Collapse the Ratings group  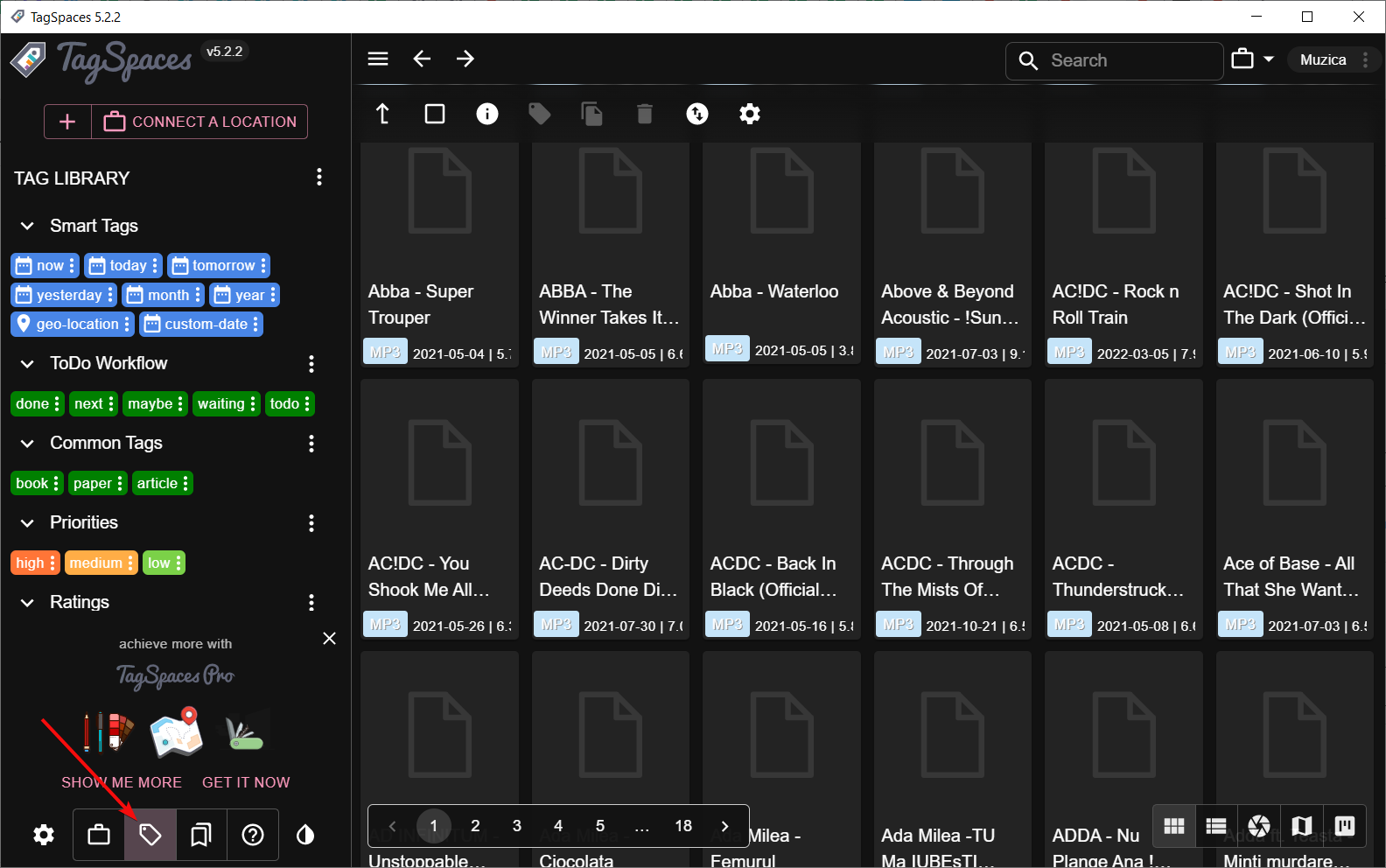click(27, 602)
